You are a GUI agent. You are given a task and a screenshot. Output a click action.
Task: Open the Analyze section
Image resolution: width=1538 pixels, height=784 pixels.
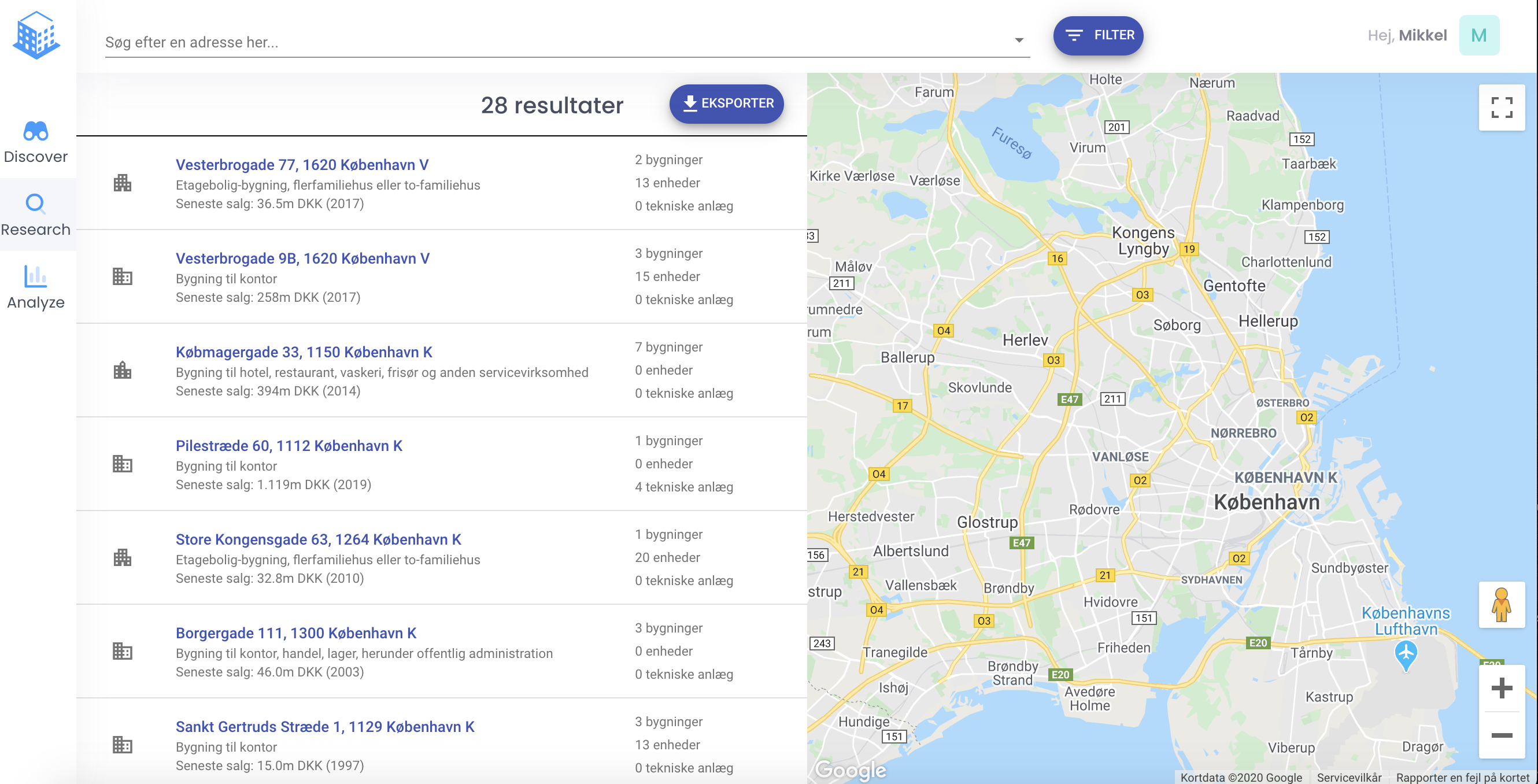coord(36,287)
